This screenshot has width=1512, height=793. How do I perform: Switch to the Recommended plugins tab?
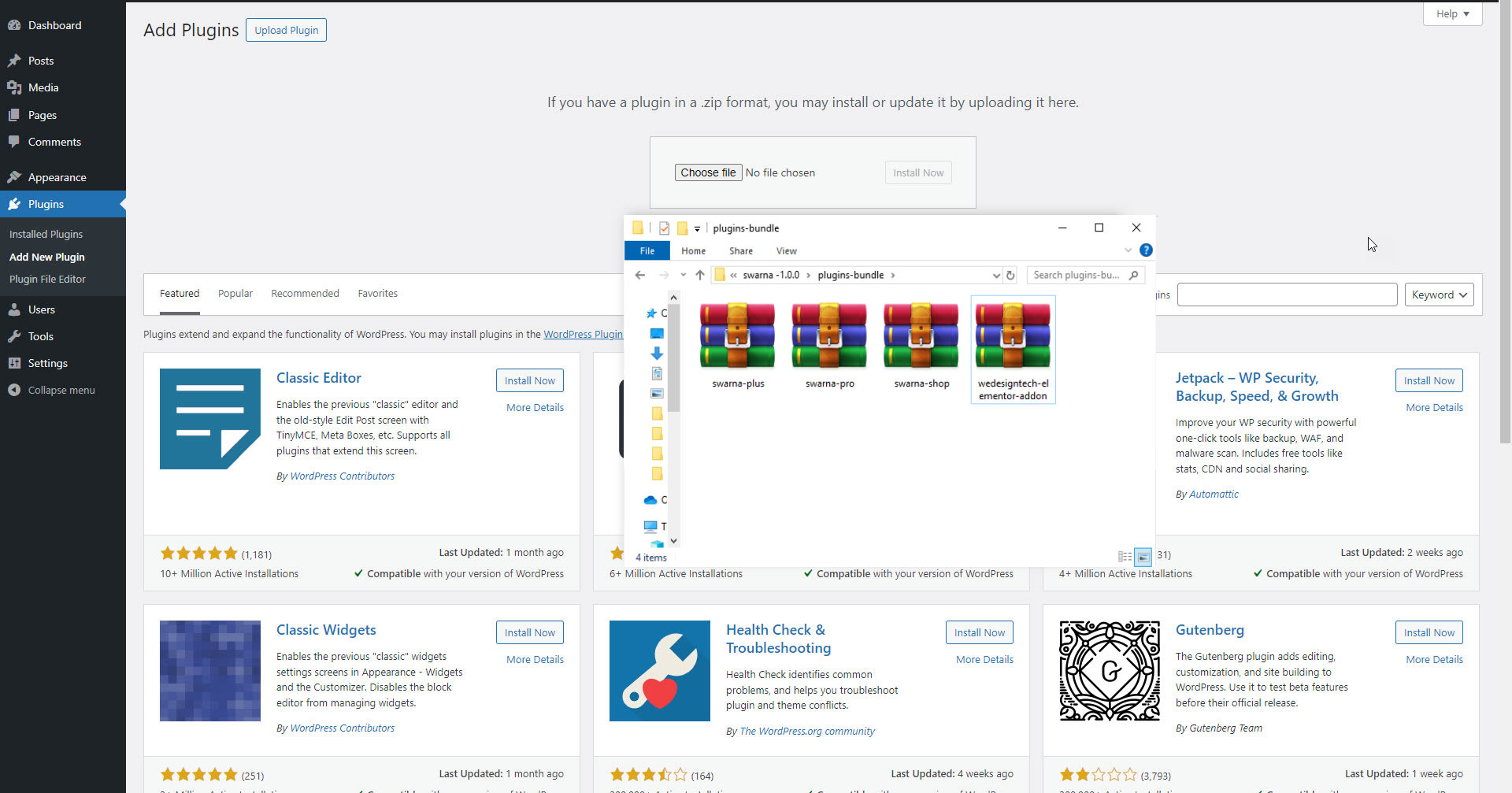[305, 293]
